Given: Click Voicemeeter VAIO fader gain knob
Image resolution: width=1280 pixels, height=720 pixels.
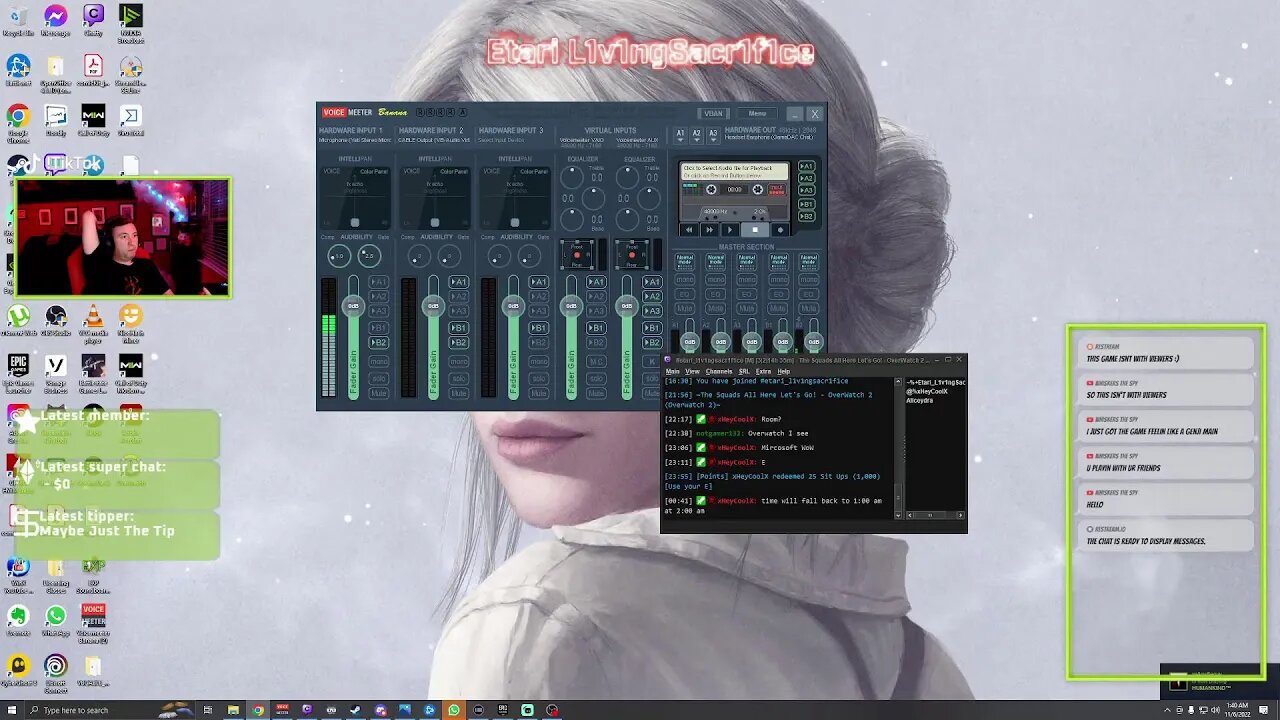Looking at the screenshot, I should pos(571,305).
